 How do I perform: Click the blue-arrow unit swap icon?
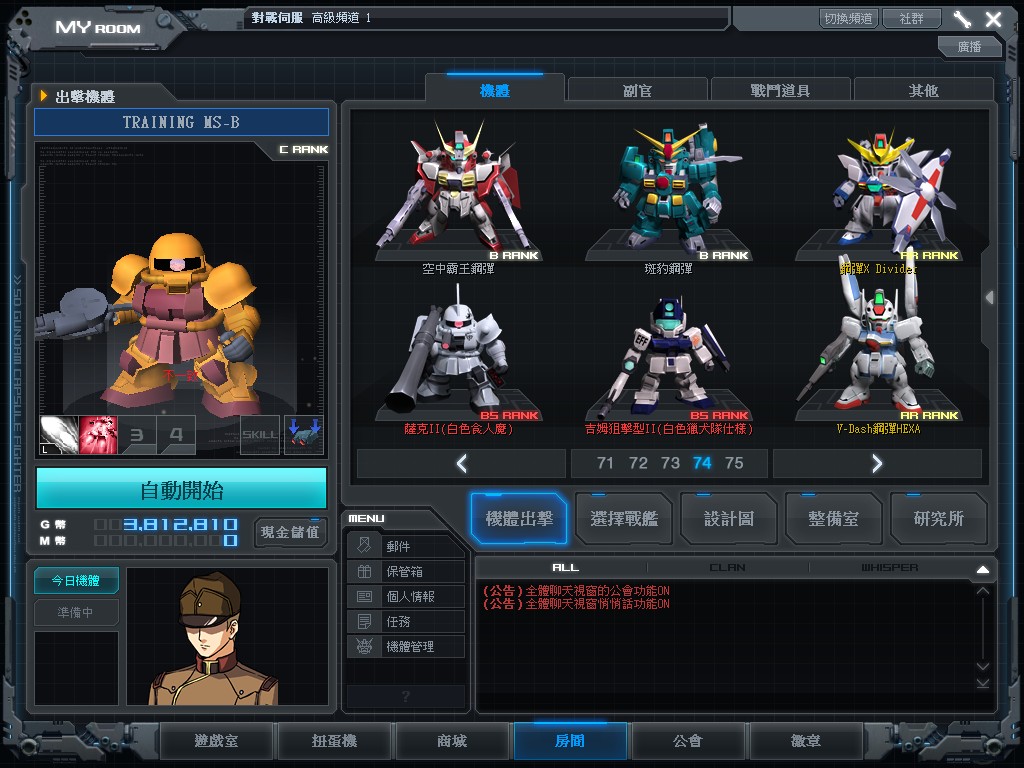(304, 435)
